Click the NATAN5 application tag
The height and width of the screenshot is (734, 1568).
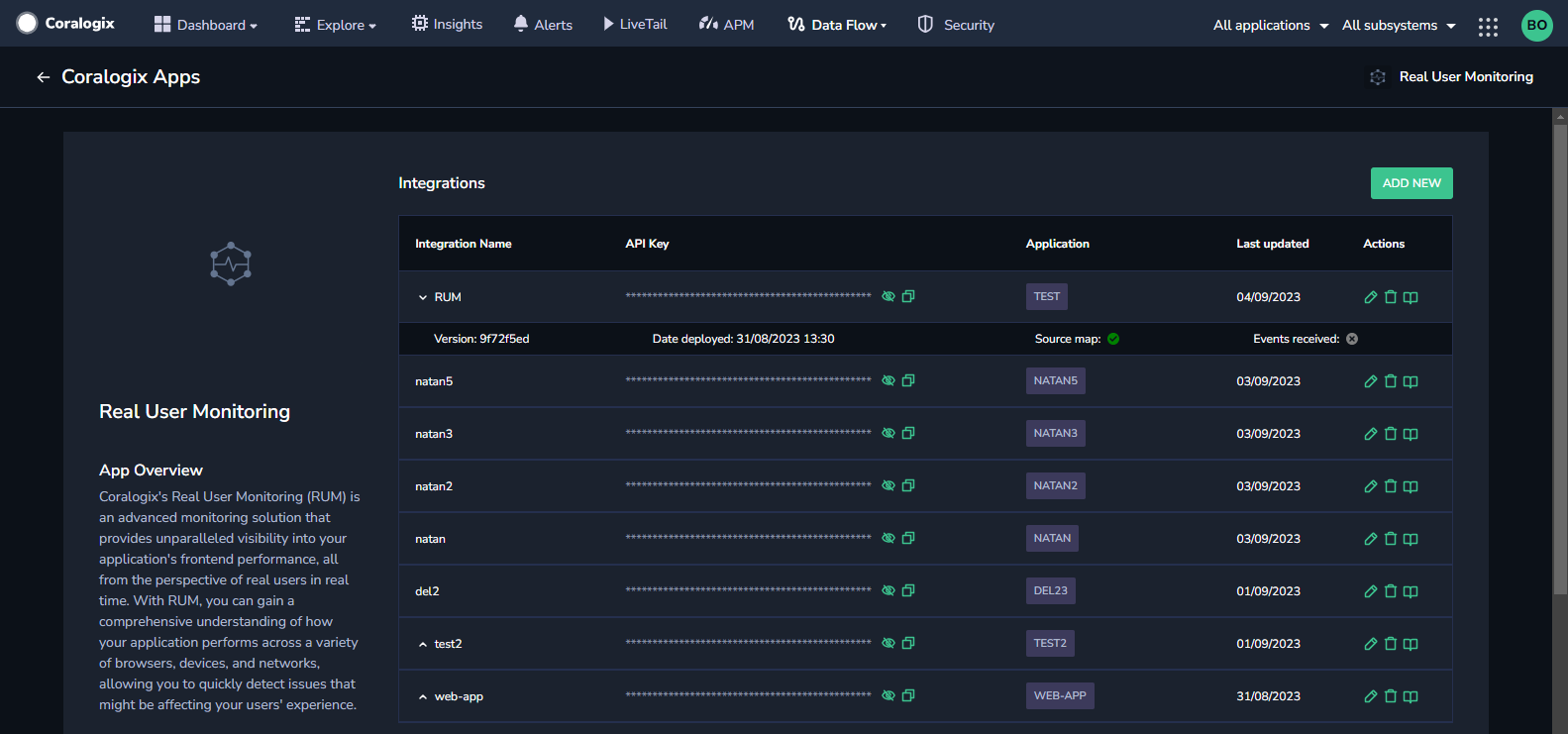pyautogui.click(x=1056, y=380)
